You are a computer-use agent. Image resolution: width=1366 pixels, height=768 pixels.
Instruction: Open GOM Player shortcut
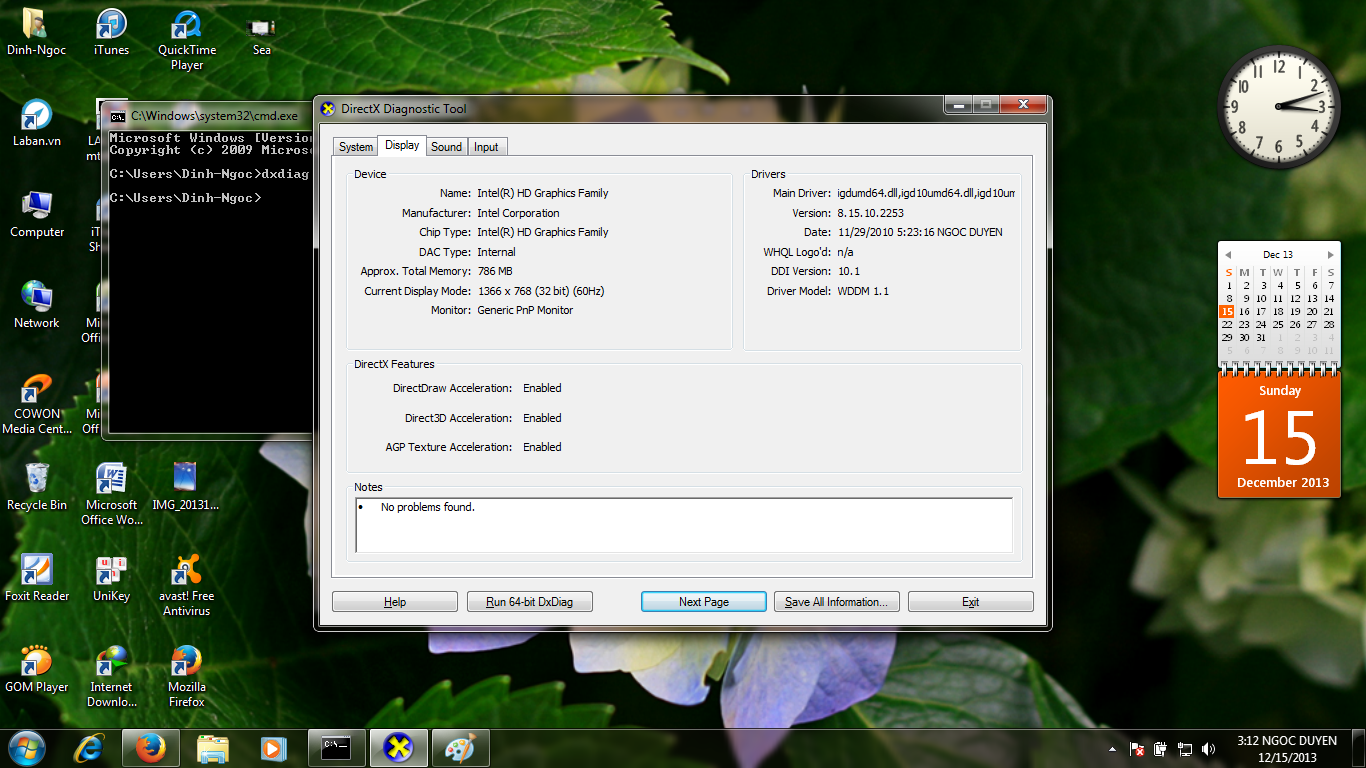[37, 670]
